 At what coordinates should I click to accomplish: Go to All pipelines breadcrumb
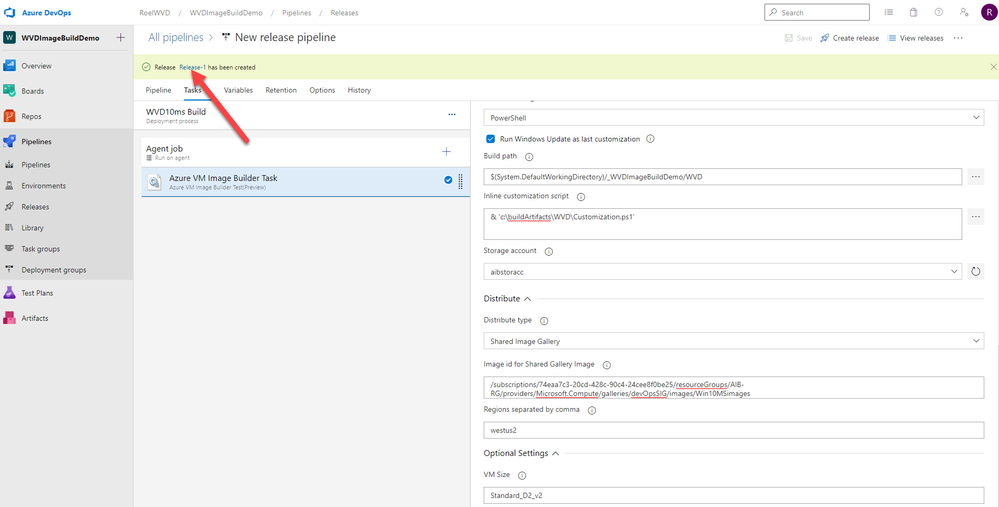coord(176,38)
